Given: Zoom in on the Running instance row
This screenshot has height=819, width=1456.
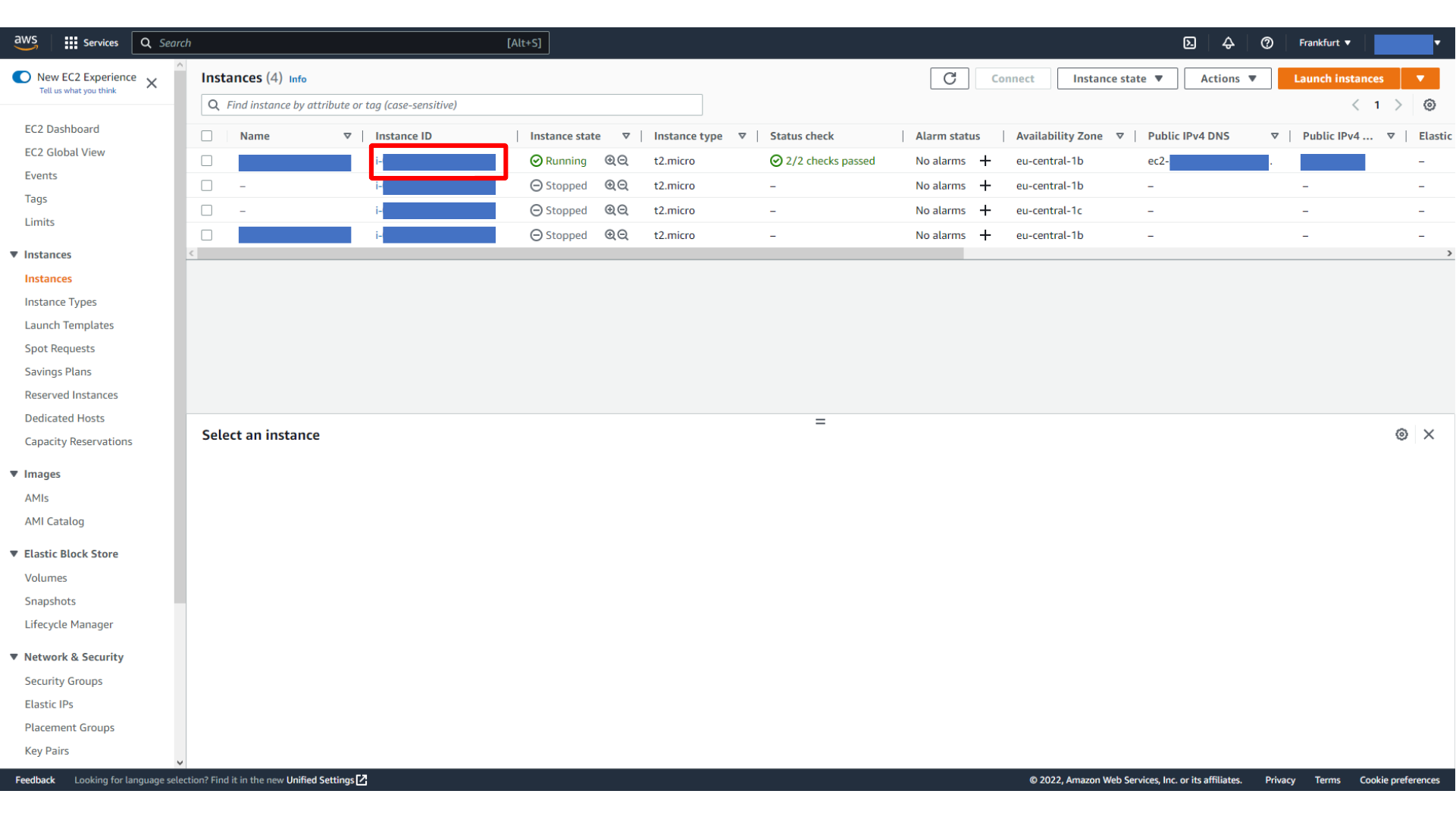Looking at the screenshot, I should [610, 161].
